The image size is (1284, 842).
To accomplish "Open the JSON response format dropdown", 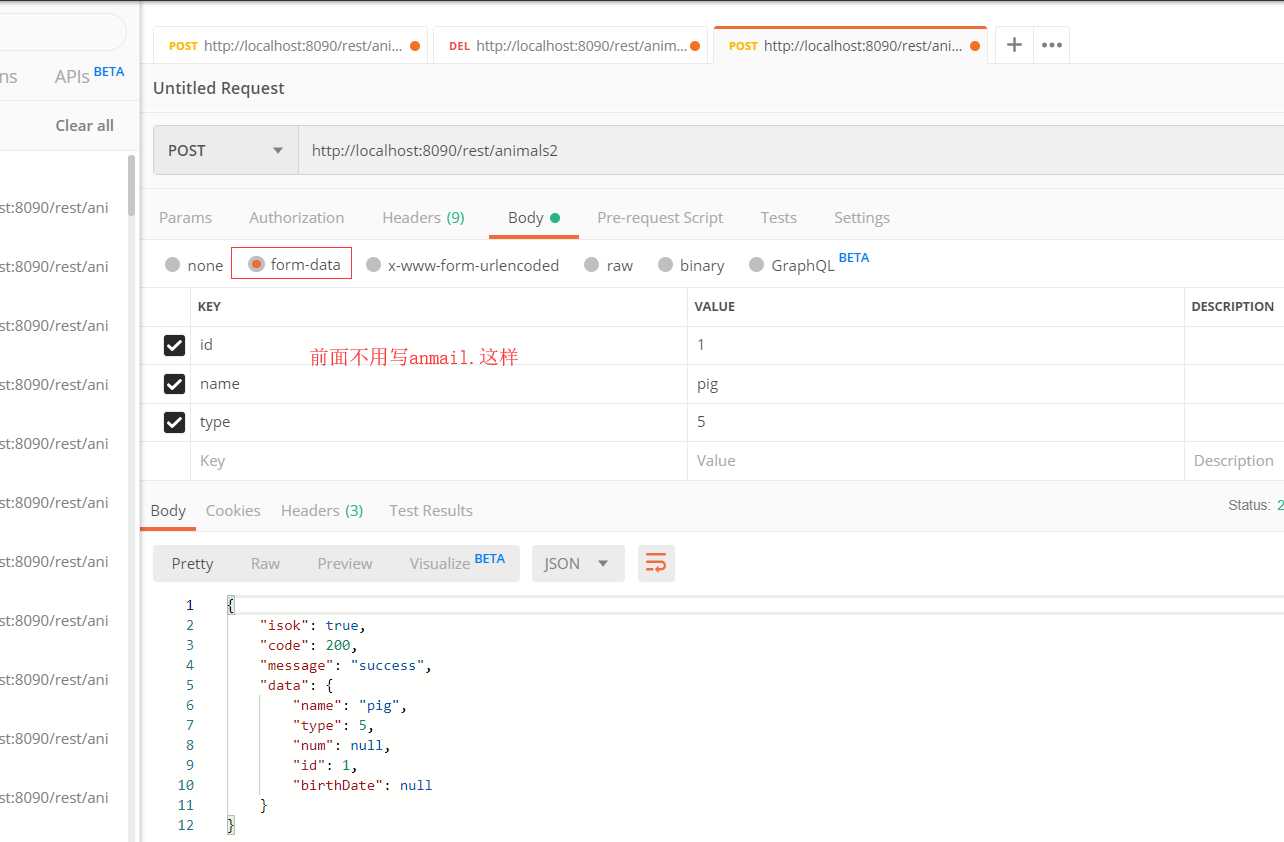I will (578, 563).
